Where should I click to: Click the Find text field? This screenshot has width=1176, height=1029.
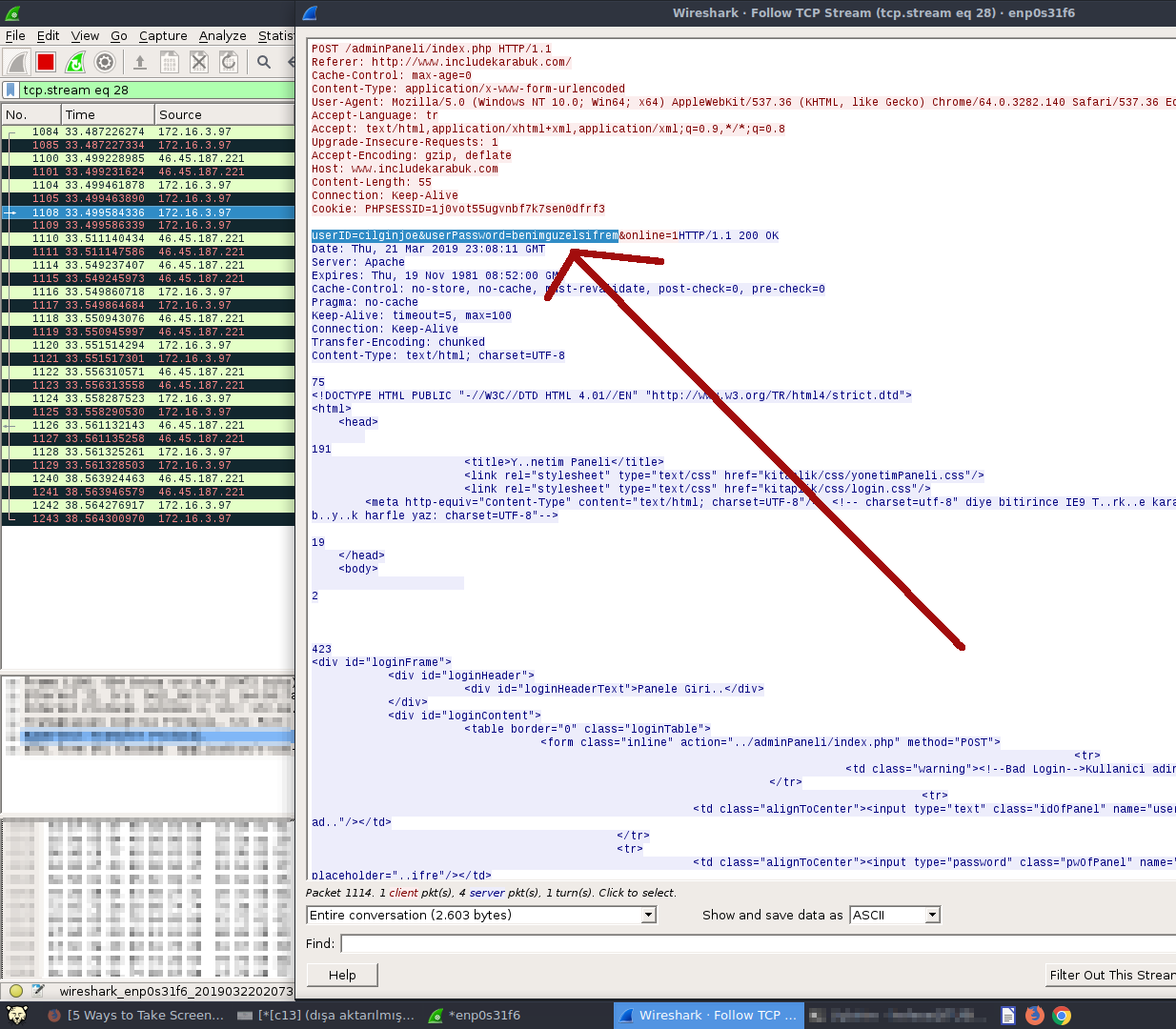click(759, 943)
